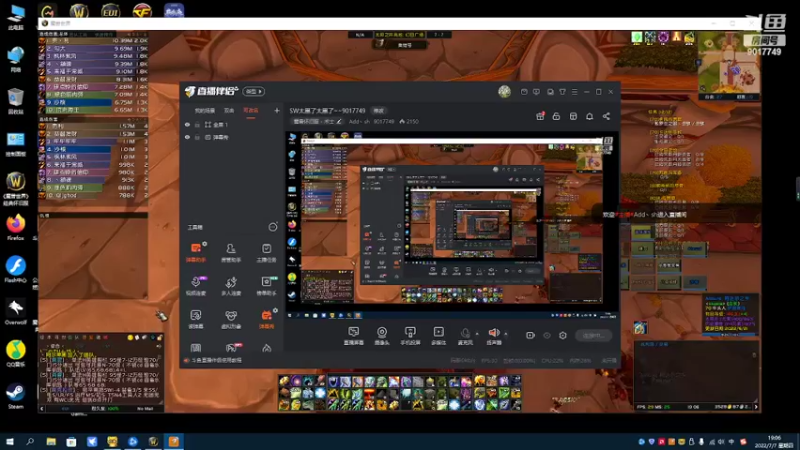The height and width of the screenshot is (450, 800).
Task: Open the streamer tasks tool (主播任务)
Action: (x=266, y=252)
